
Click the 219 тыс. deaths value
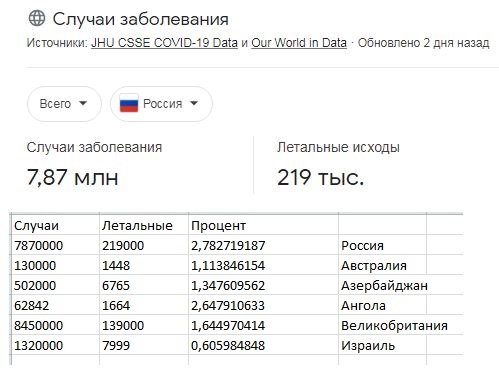pos(320,177)
